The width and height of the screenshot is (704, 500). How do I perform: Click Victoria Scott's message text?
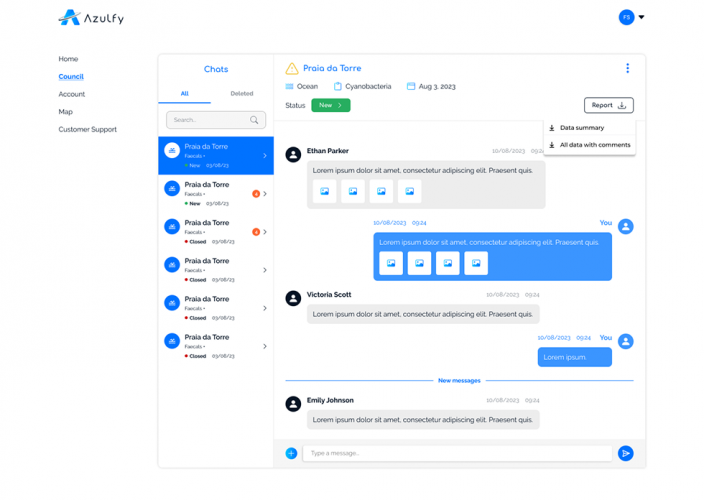point(423,314)
